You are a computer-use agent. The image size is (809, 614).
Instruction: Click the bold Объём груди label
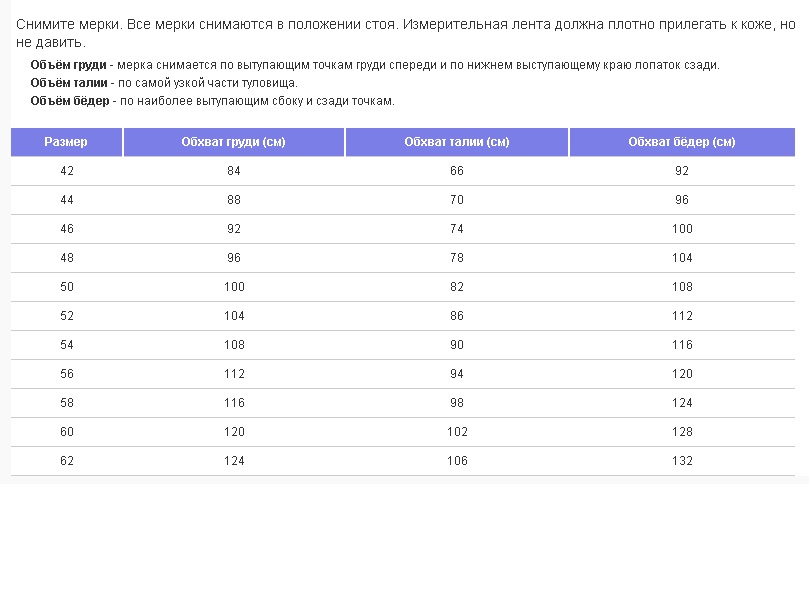[x=68, y=65]
